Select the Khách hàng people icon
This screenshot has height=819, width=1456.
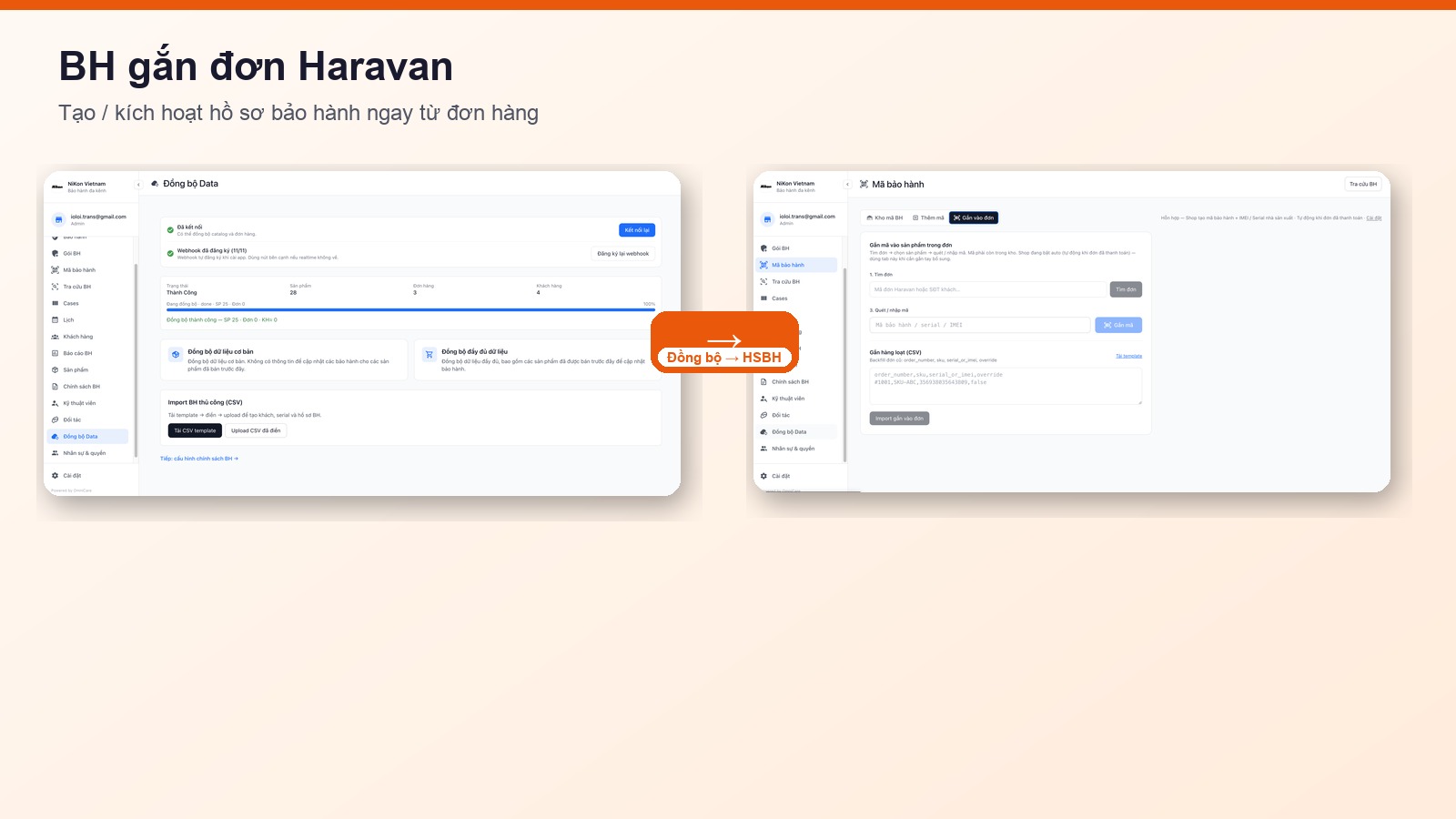pyautogui.click(x=55, y=337)
